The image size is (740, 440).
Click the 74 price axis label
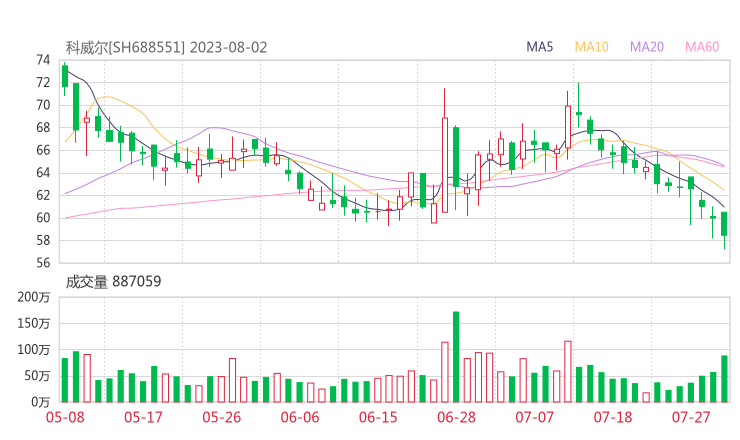[43, 60]
